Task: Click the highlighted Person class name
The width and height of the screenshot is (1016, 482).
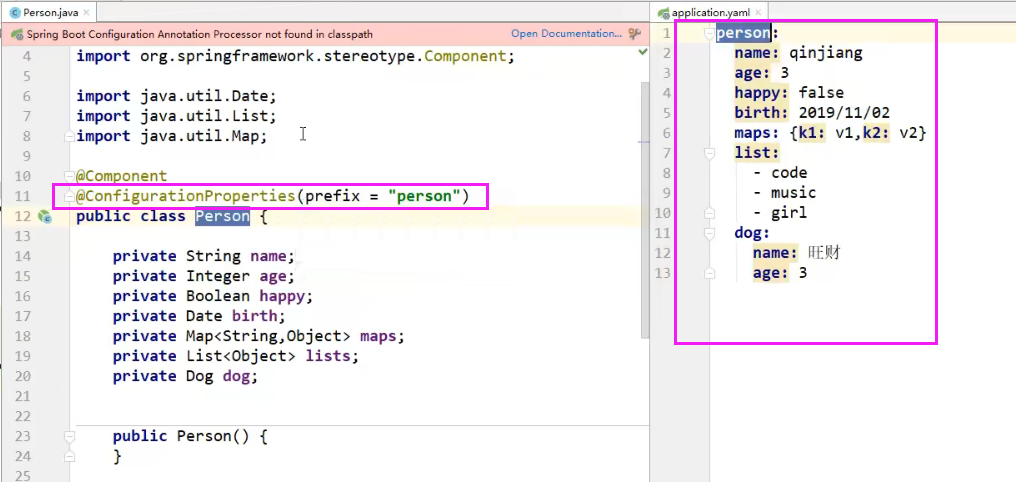Action: (222, 216)
